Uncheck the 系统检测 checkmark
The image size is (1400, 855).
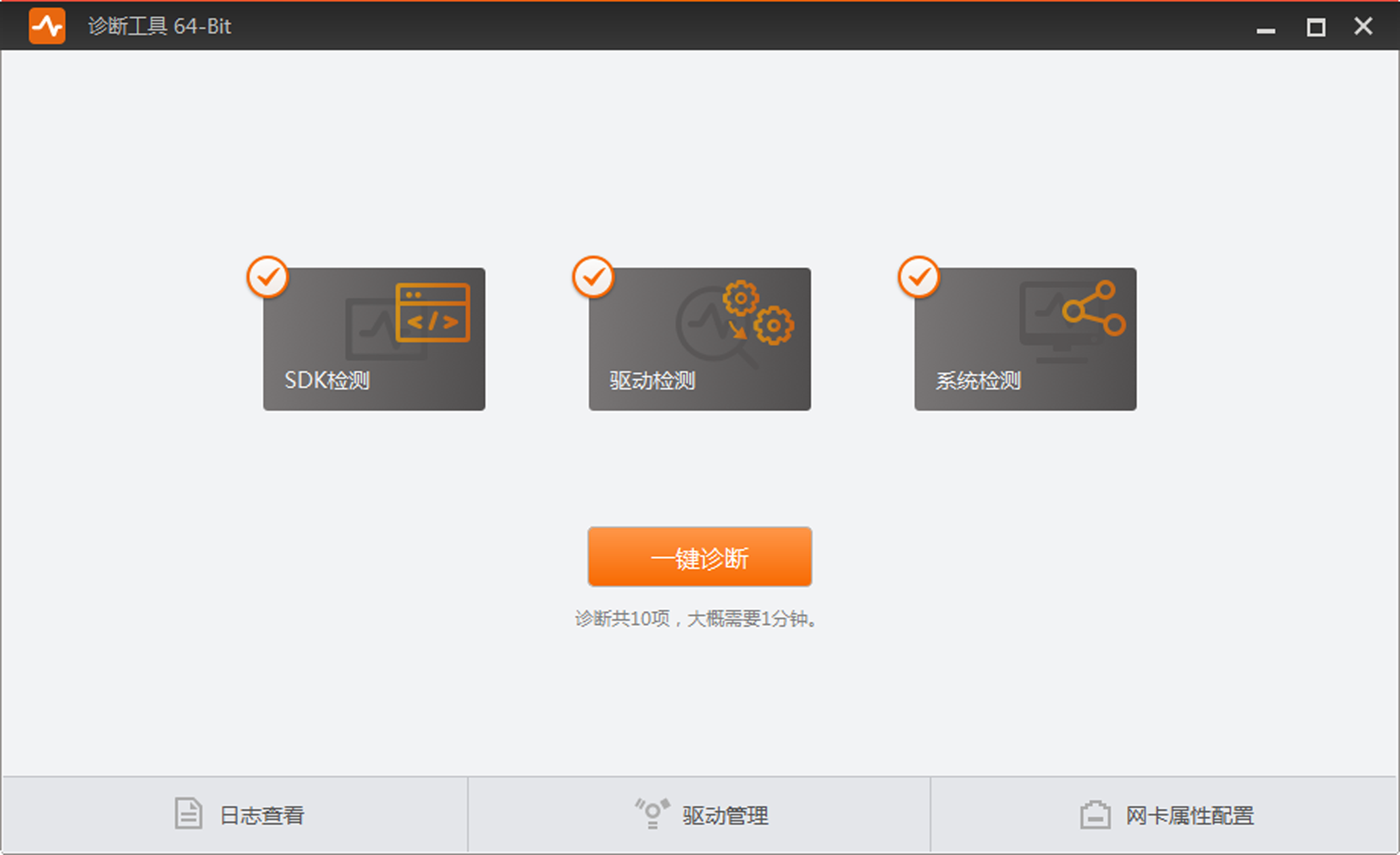(918, 277)
